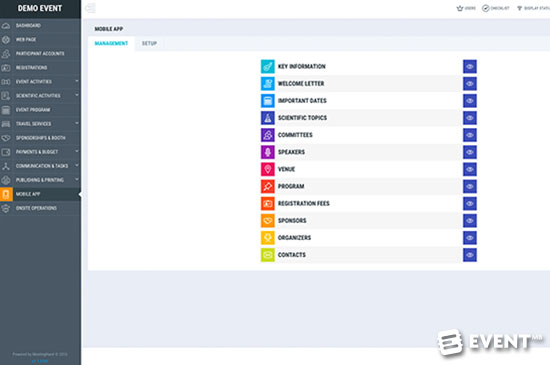Click the Event Program sidebar icon
550x365 pixels.
6,110
